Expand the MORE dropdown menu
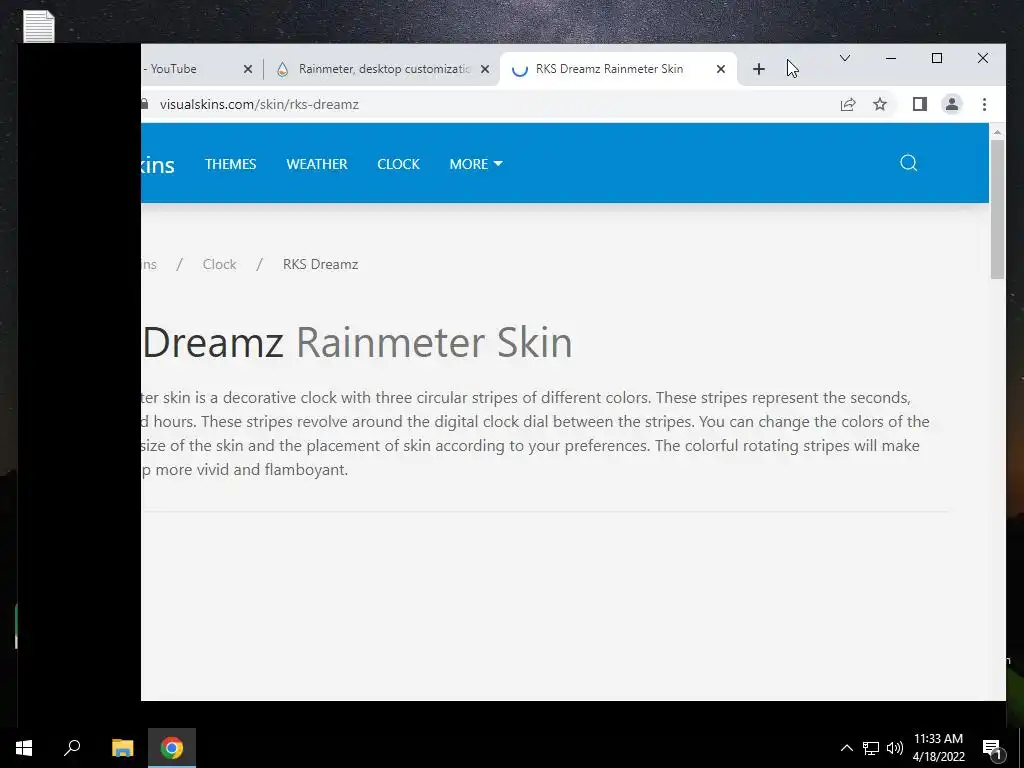Image resolution: width=1024 pixels, height=768 pixels. point(475,164)
